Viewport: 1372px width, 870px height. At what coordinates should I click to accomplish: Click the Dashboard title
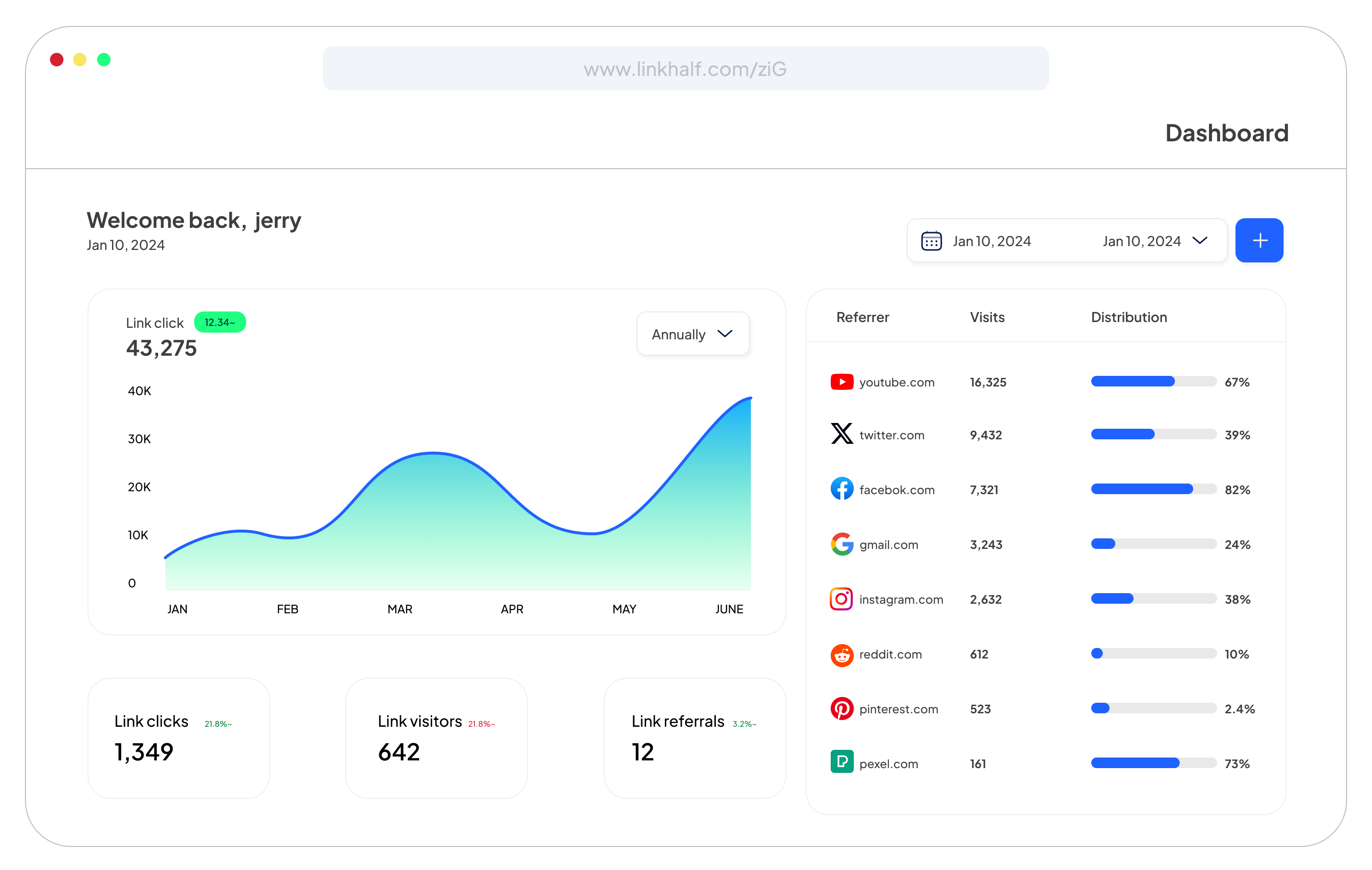(1227, 133)
